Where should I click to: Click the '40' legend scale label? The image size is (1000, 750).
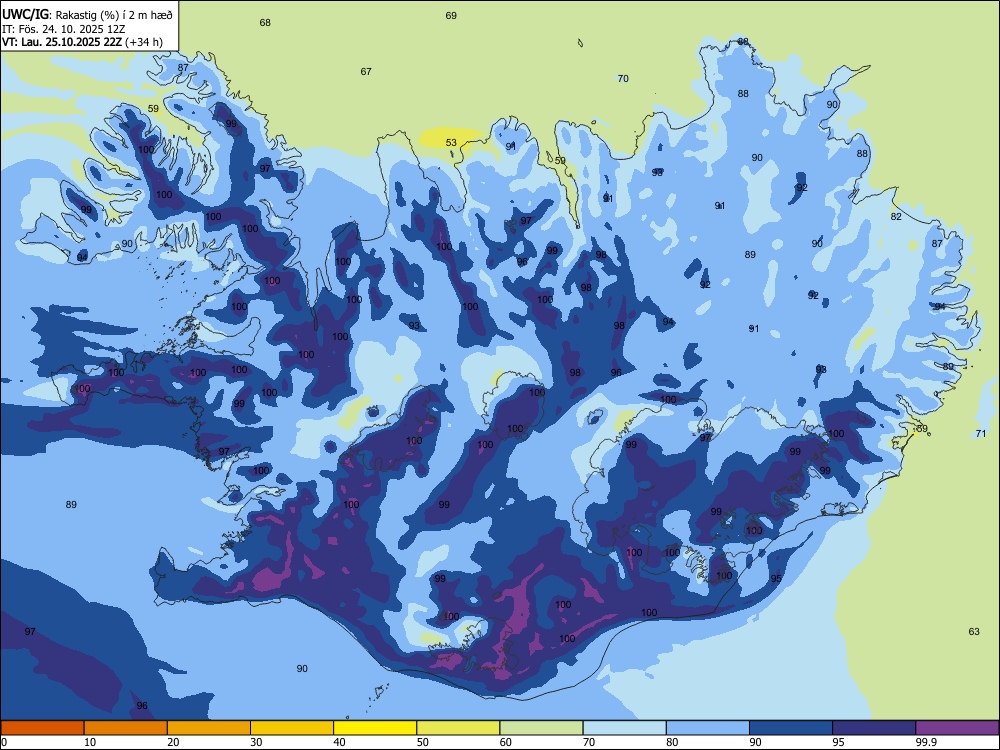coord(340,742)
